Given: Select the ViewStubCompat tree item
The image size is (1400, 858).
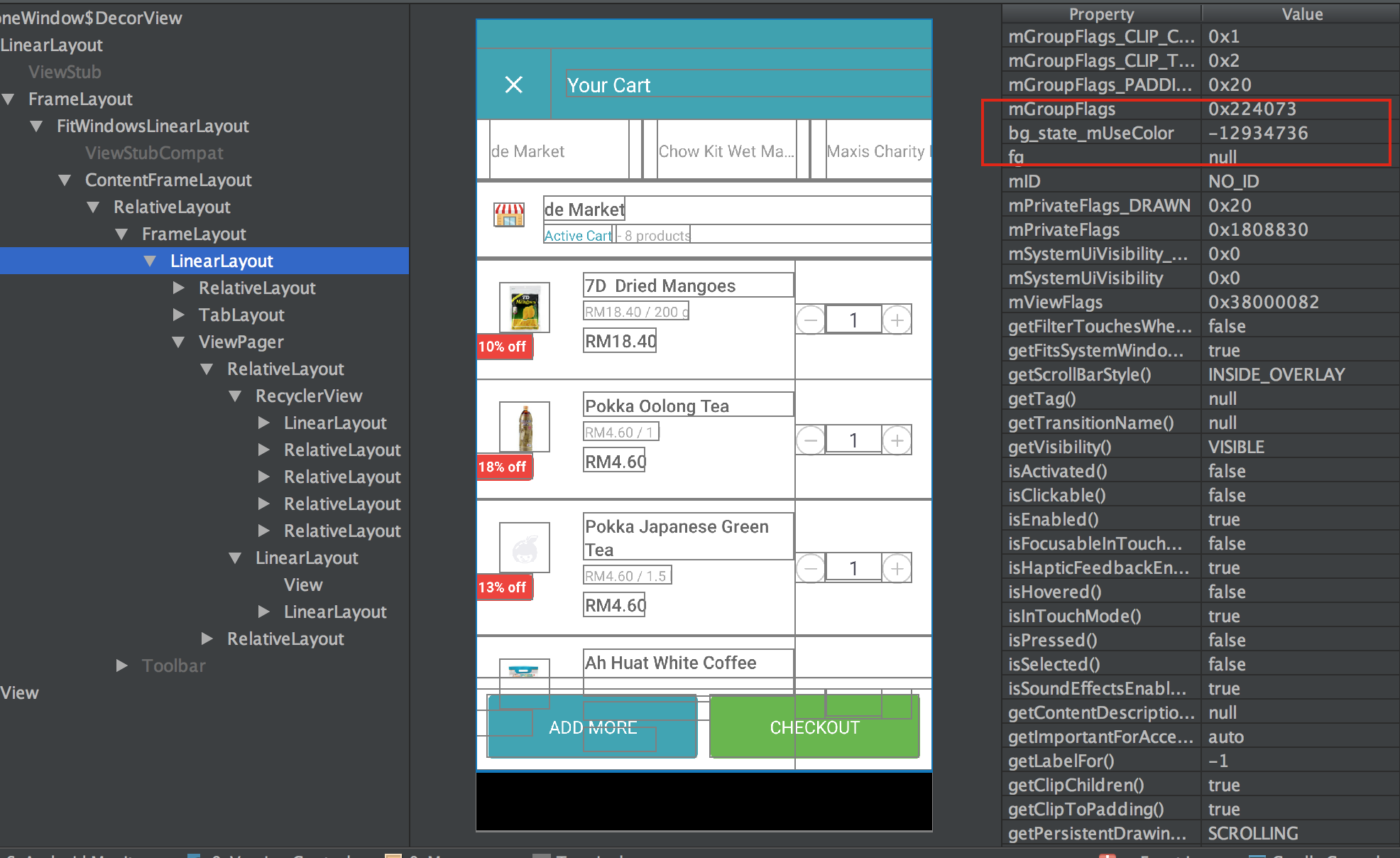Looking at the screenshot, I should (x=154, y=153).
